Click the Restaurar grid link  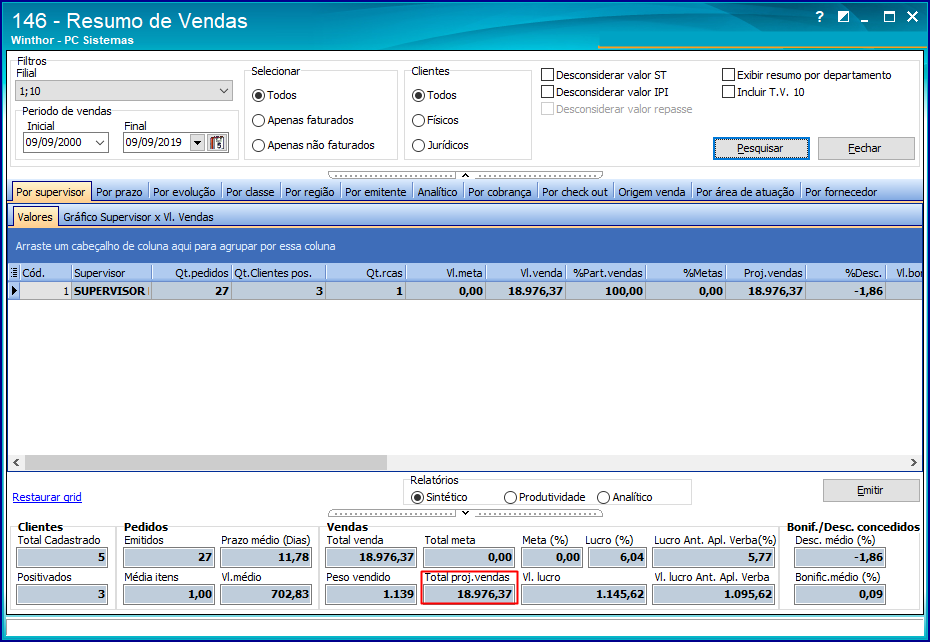pos(47,497)
